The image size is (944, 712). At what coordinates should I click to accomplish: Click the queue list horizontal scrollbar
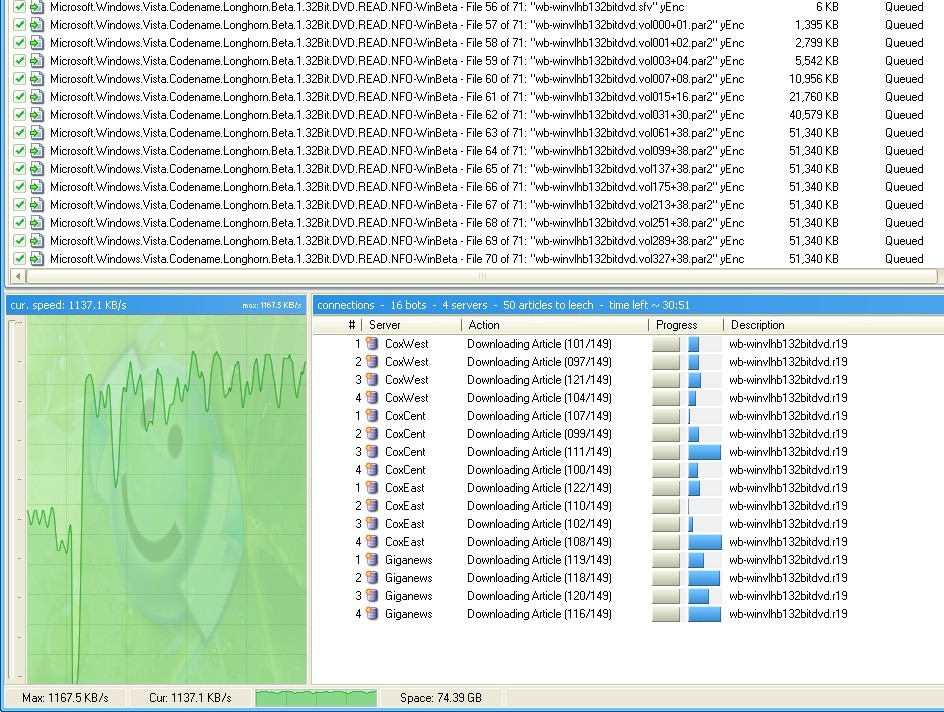tap(482, 276)
